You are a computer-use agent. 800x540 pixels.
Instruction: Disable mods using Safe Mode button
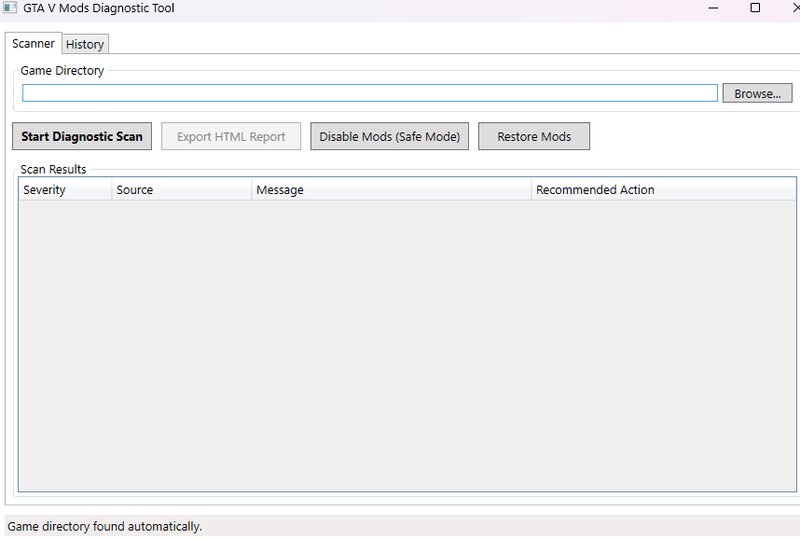tap(390, 137)
